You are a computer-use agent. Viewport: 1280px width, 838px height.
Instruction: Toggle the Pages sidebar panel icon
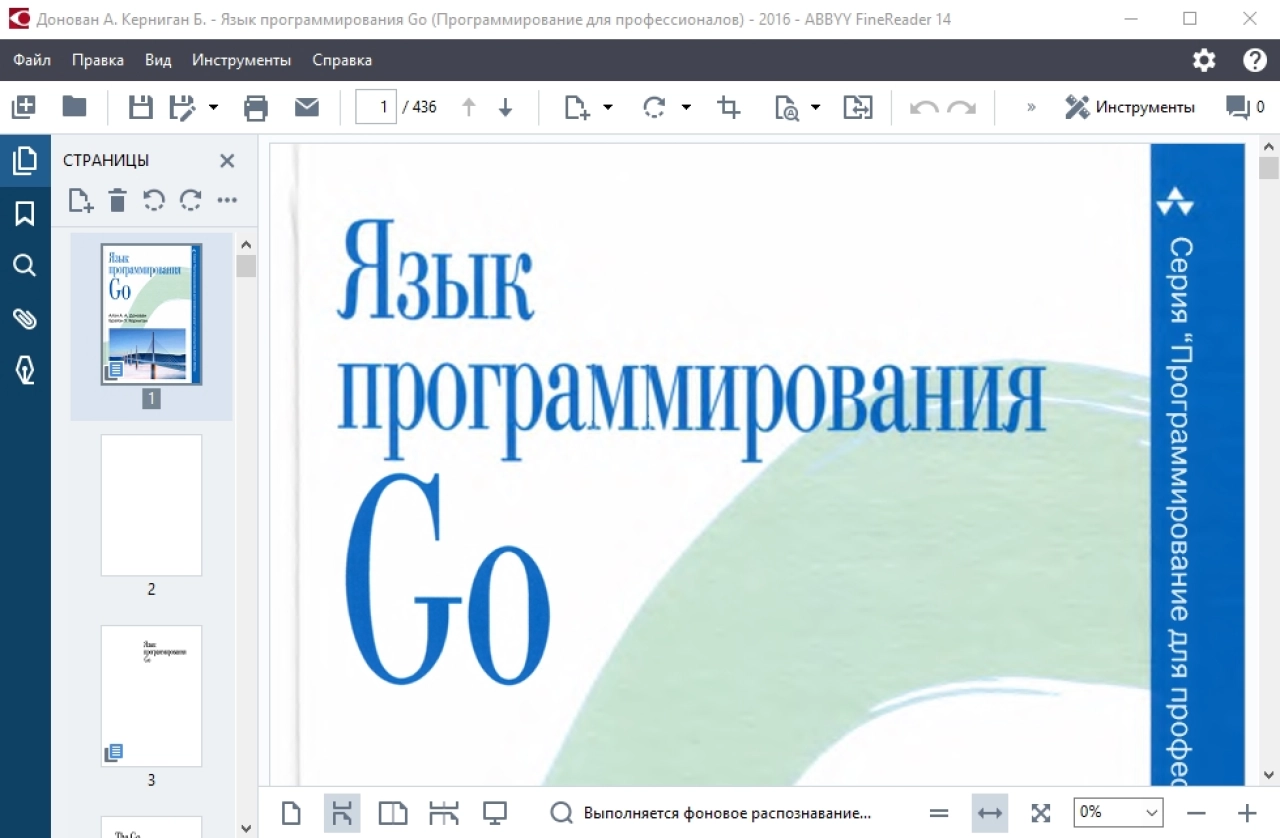point(25,160)
